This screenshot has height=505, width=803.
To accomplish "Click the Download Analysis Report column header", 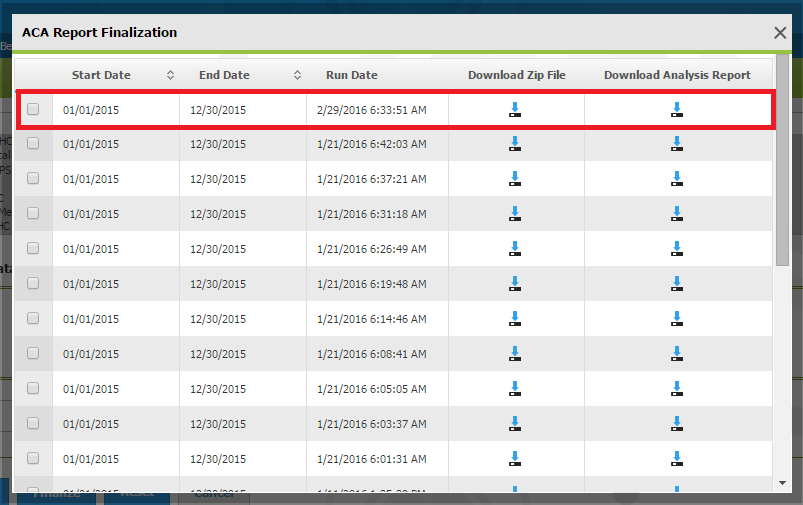I will click(x=677, y=75).
